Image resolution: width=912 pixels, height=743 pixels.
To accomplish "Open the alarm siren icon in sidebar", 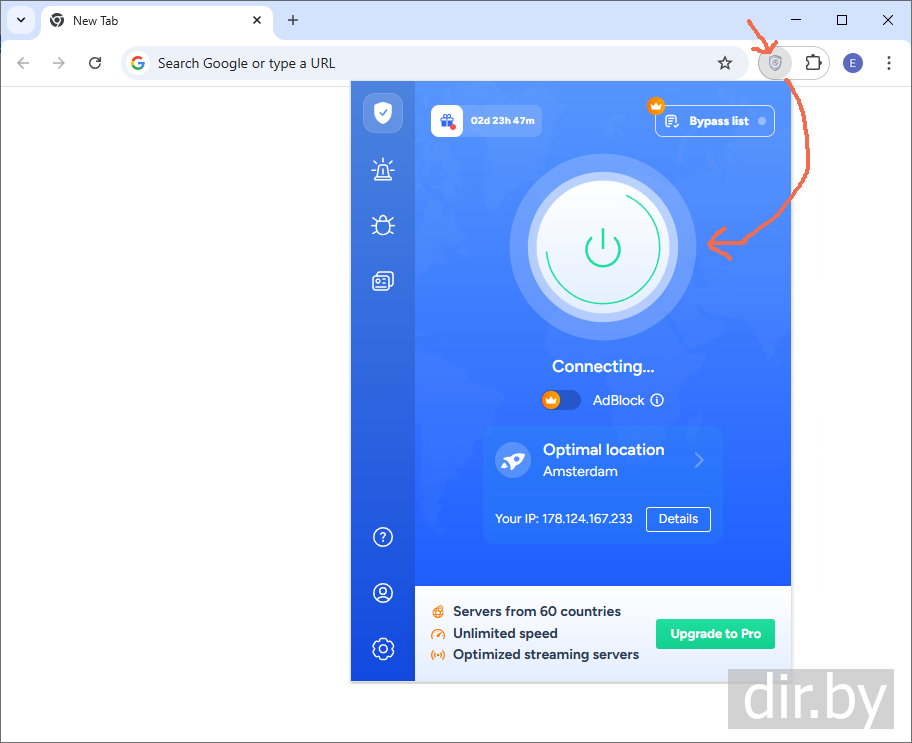I will 383,169.
